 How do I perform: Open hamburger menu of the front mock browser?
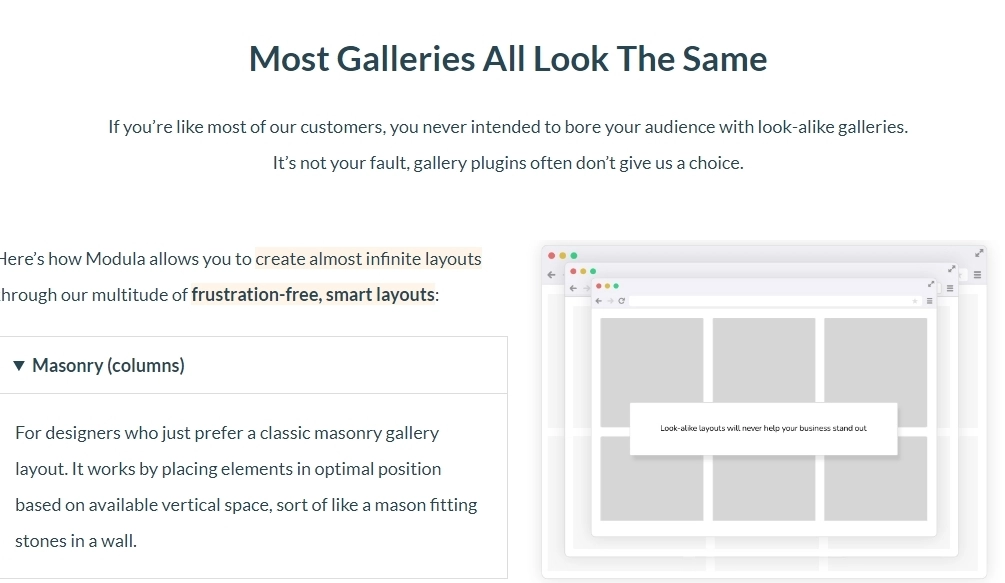click(x=929, y=301)
